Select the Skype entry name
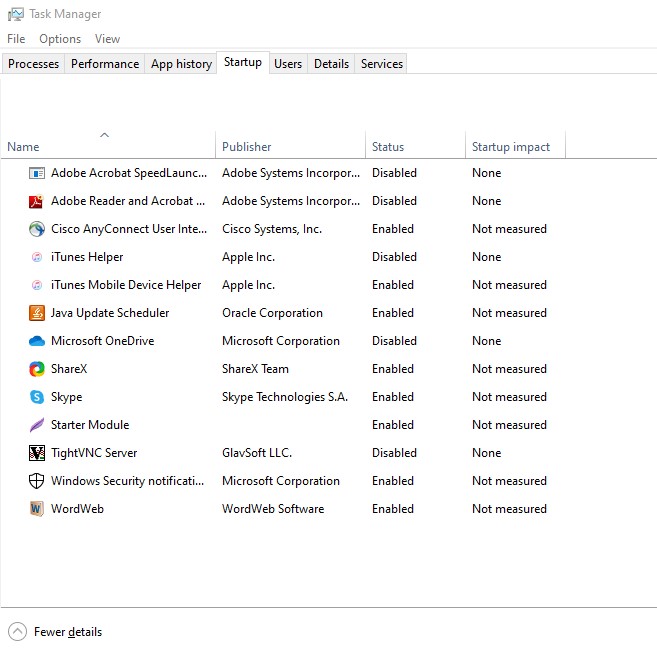This screenshot has width=657, height=656. point(67,397)
